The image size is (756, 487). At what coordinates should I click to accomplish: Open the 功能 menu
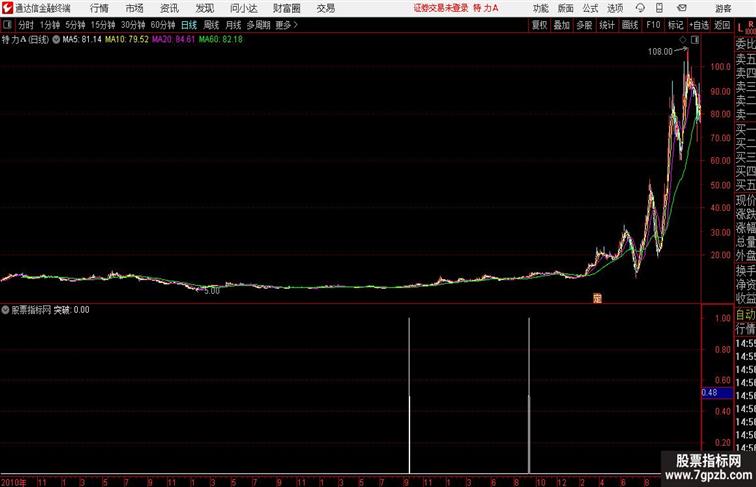541,8
